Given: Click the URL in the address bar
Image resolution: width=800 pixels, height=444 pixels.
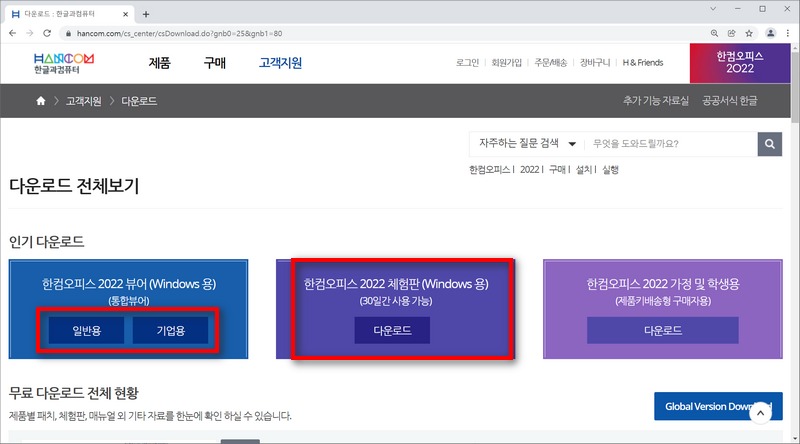Looking at the screenshot, I should pos(180,34).
